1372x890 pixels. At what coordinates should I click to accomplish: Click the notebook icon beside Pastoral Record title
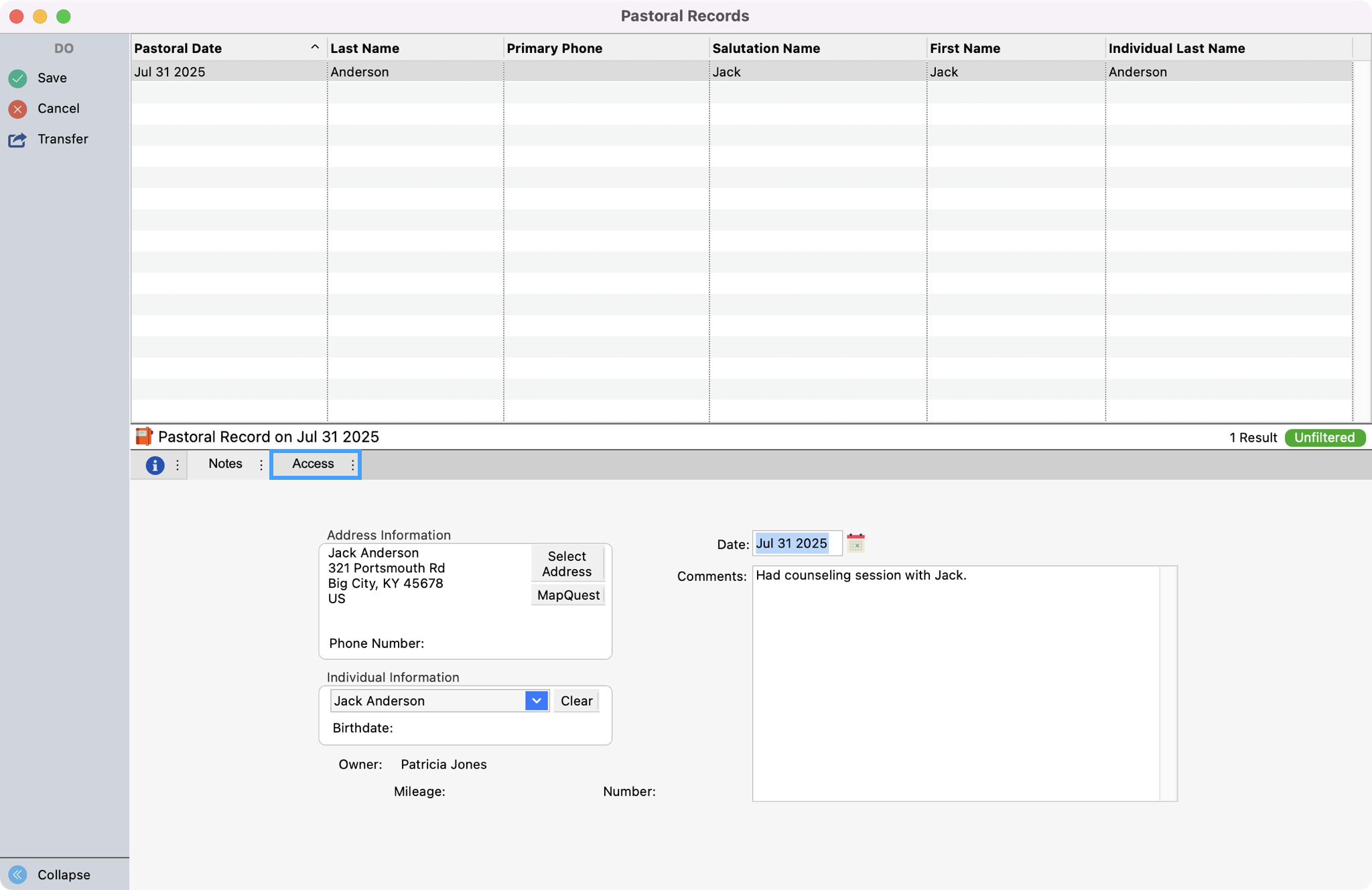[x=143, y=436]
